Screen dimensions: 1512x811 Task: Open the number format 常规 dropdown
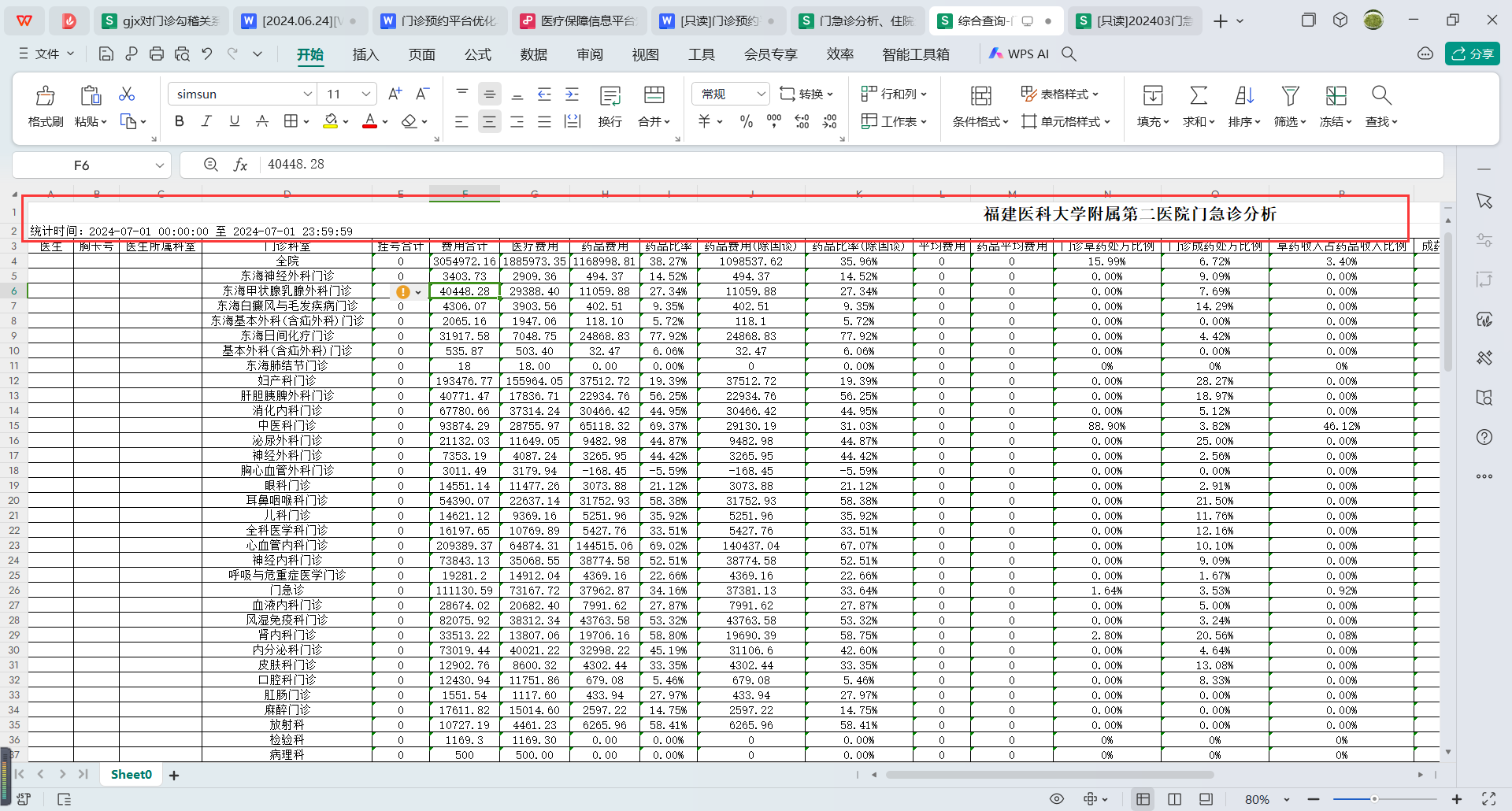tap(761, 94)
